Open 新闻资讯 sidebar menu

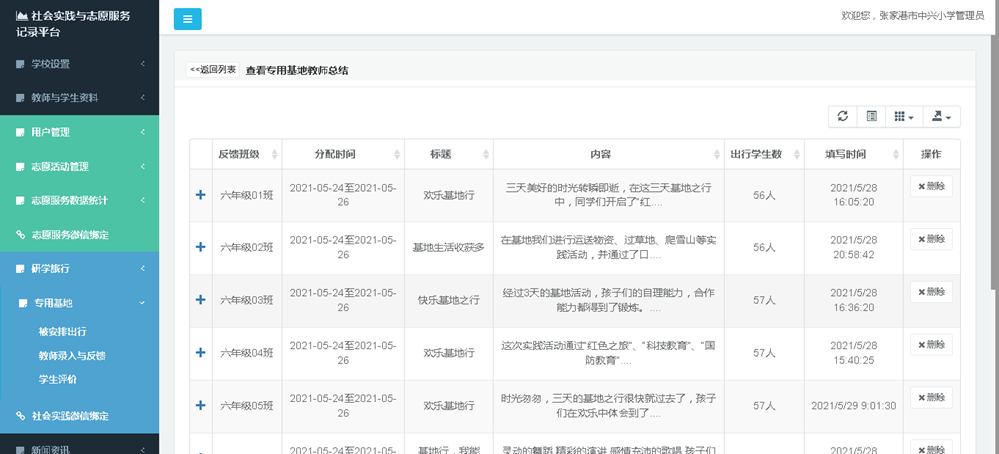tap(80, 450)
